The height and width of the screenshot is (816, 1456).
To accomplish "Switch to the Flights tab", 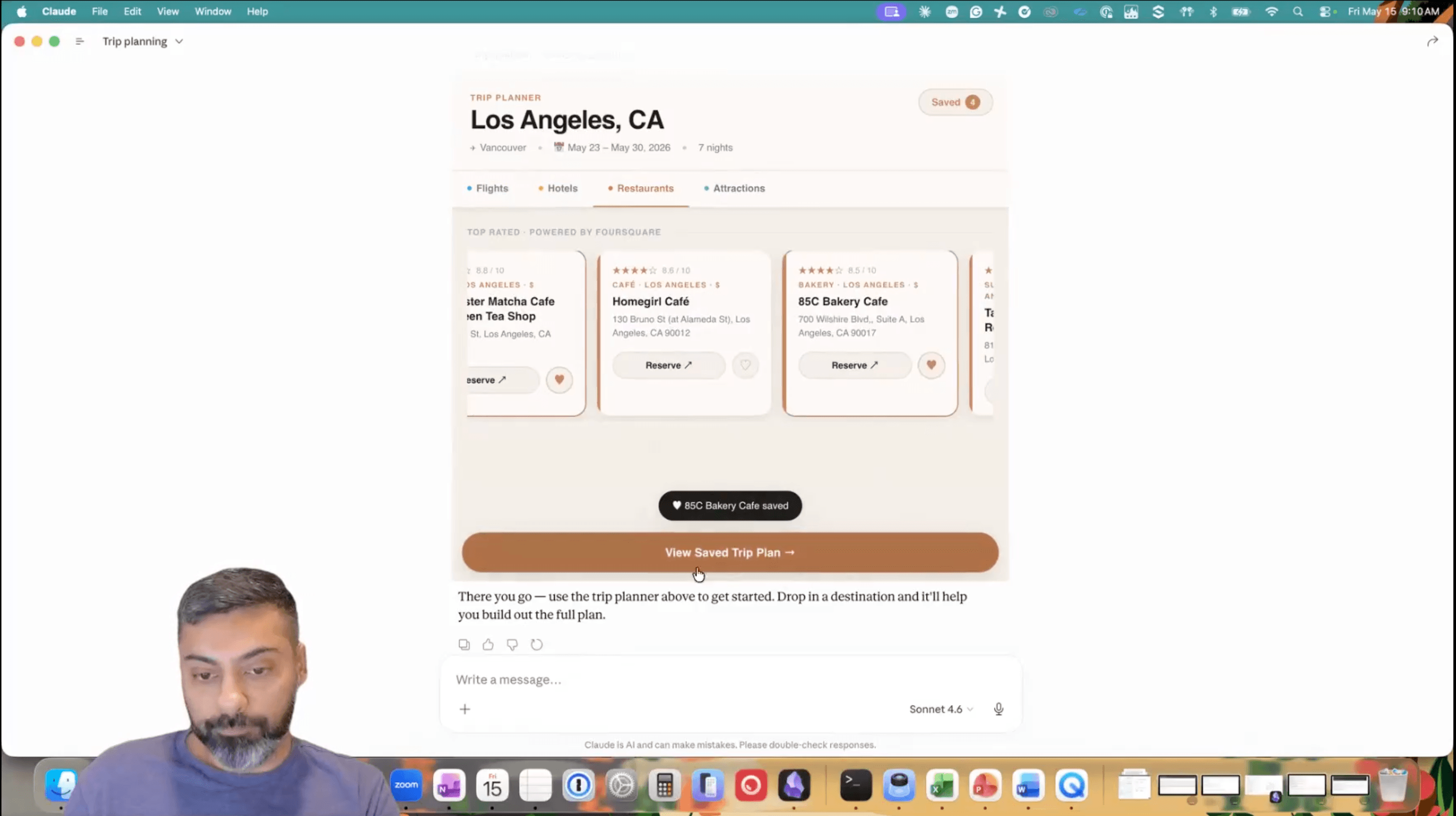I will [487, 189].
